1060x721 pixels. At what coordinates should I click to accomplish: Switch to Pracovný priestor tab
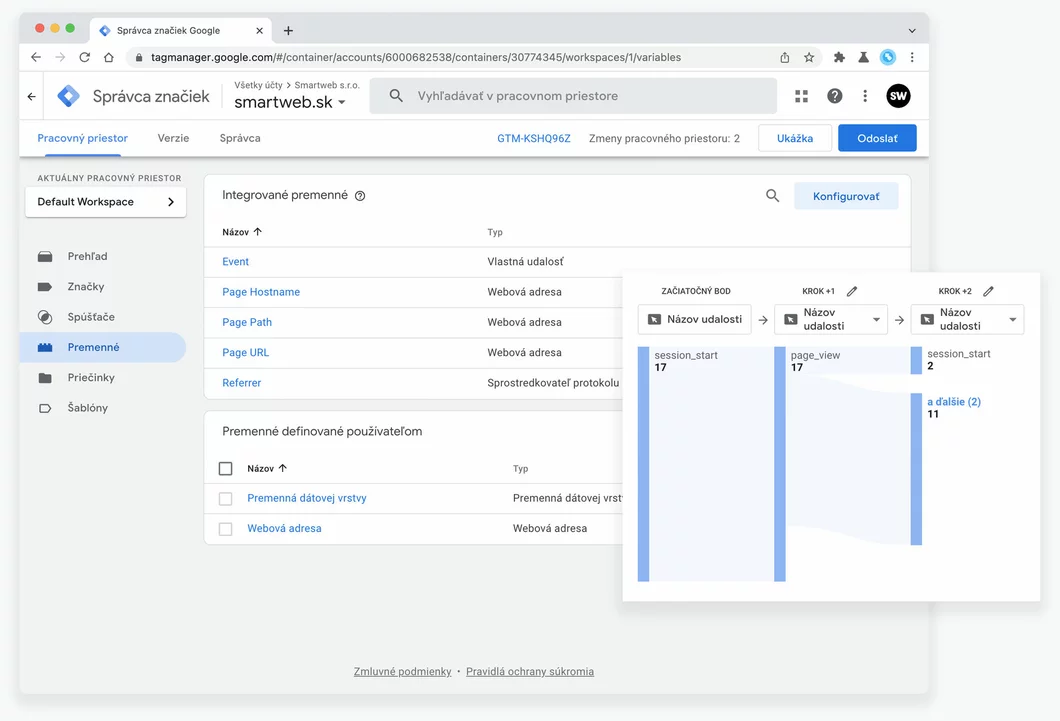click(82, 138)
